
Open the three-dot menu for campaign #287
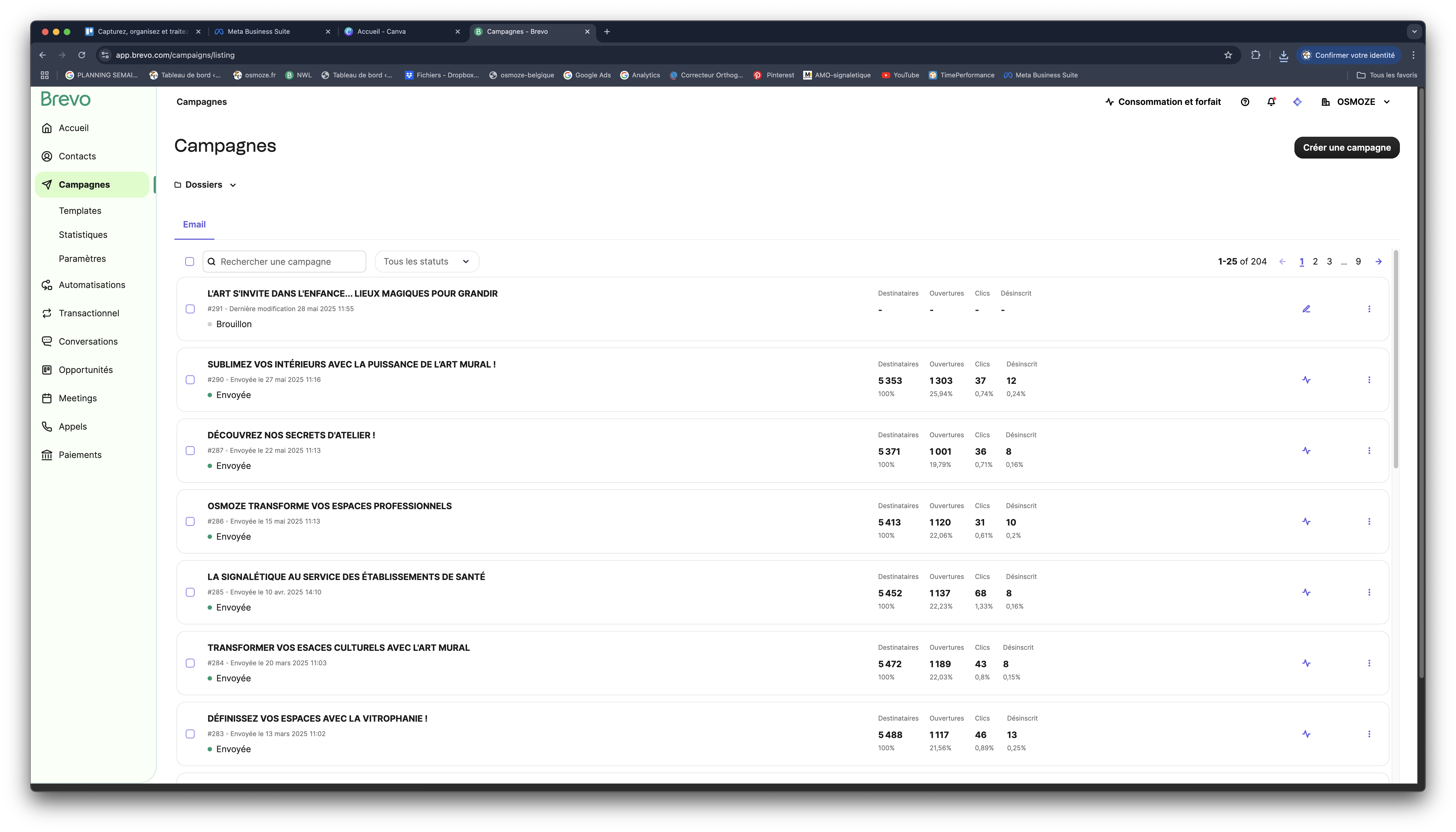[x=1369, y=451]
